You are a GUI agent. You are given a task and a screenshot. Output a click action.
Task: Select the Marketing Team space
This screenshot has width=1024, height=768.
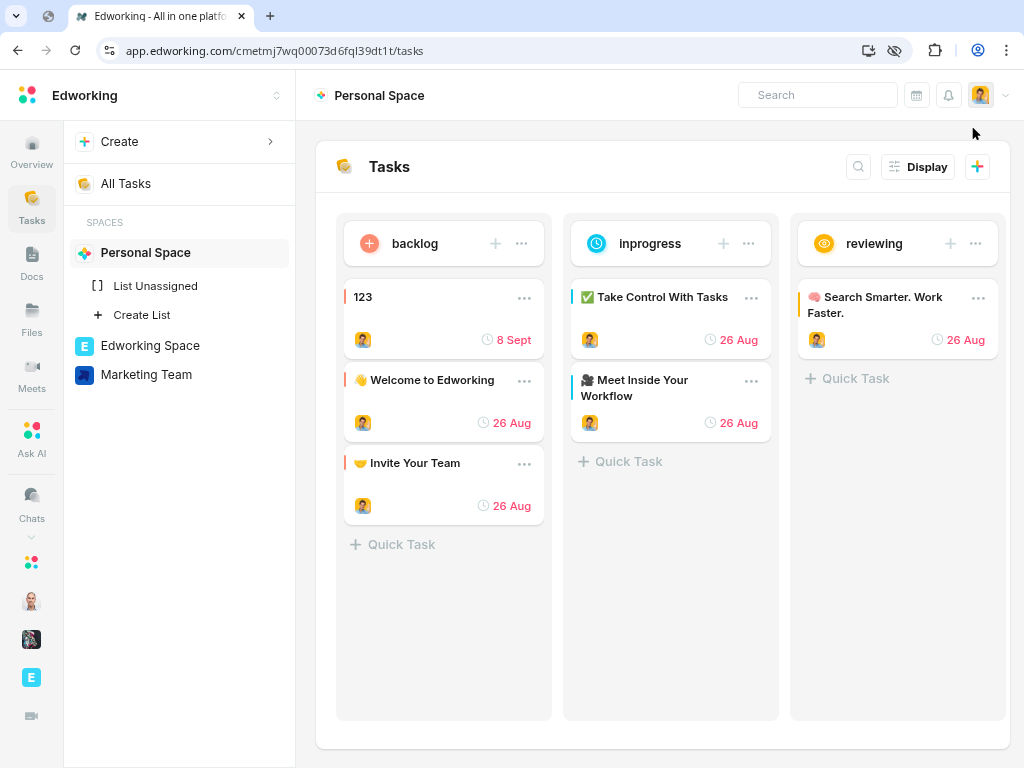pyautogui.click(x=146, y=375)
